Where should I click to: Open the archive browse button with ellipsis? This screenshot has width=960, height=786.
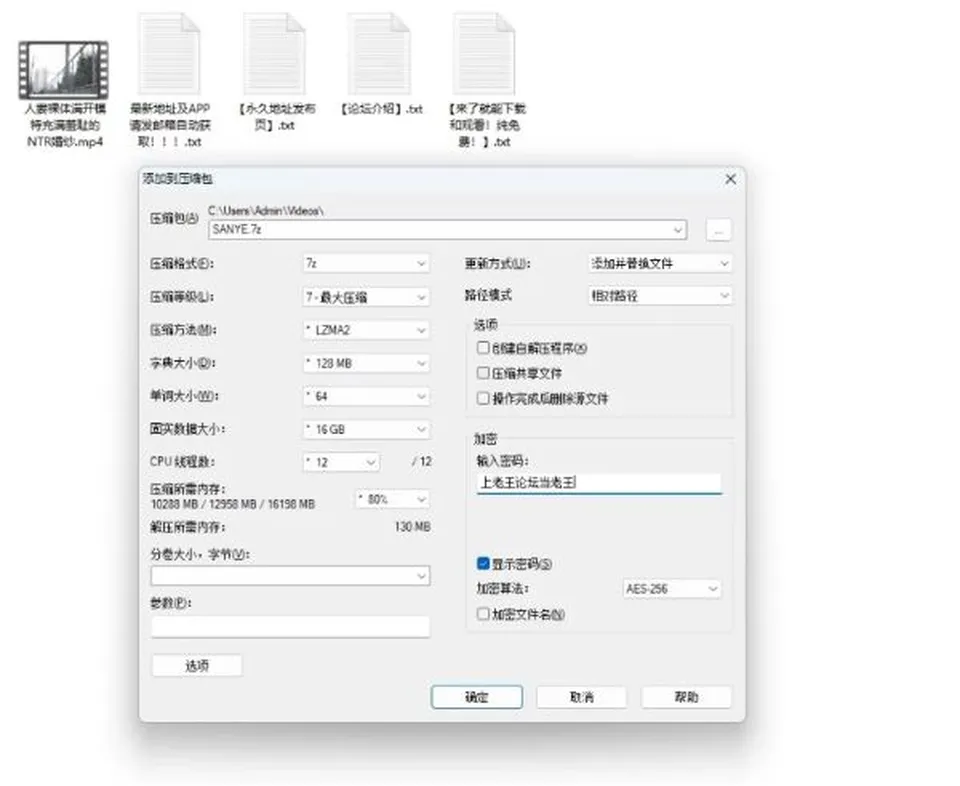point(718,230)
